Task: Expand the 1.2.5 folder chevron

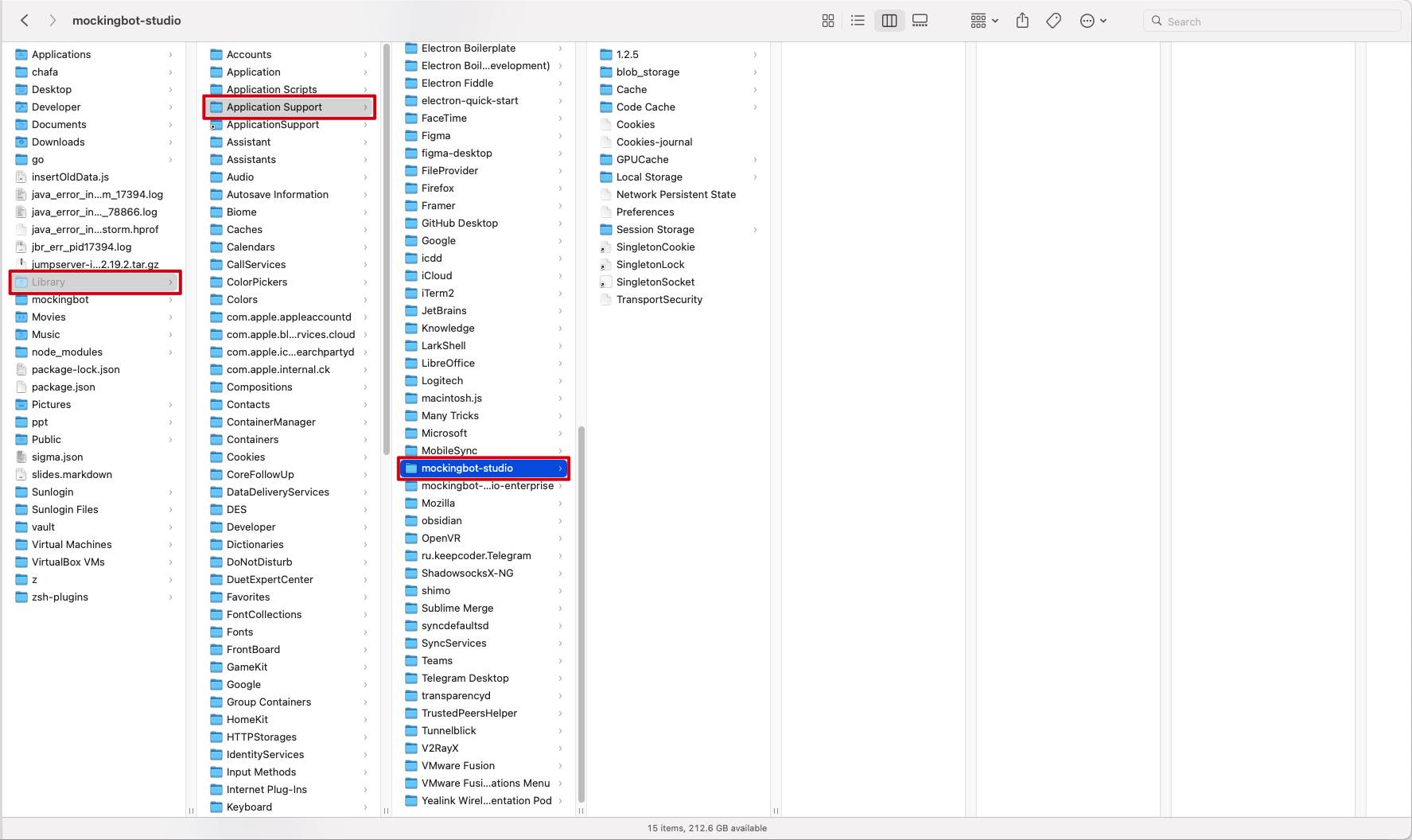Action: [x=755, y=54]
